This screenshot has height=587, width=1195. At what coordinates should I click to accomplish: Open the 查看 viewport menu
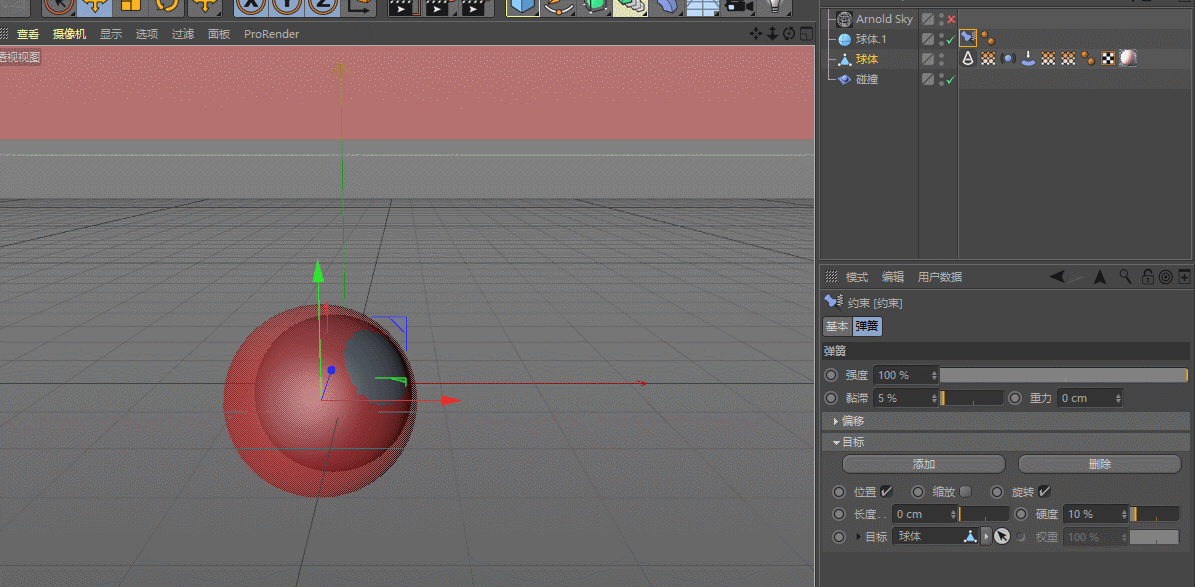point(28,34)
